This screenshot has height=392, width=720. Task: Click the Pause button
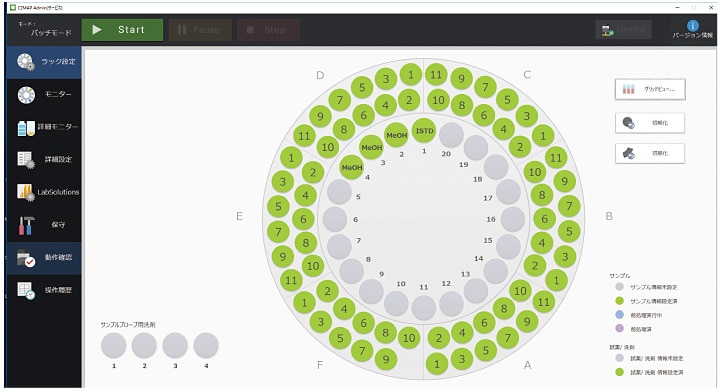coord(200,30)
